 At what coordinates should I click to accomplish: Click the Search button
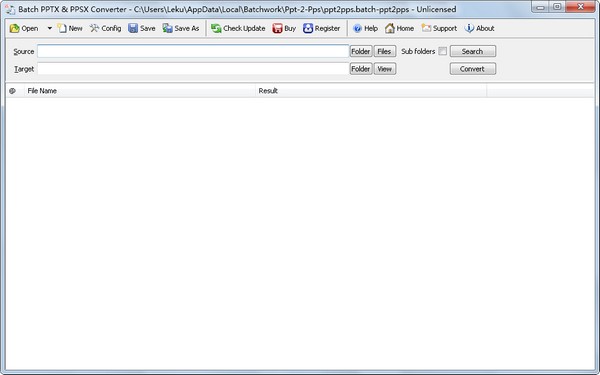pos(473,51)
